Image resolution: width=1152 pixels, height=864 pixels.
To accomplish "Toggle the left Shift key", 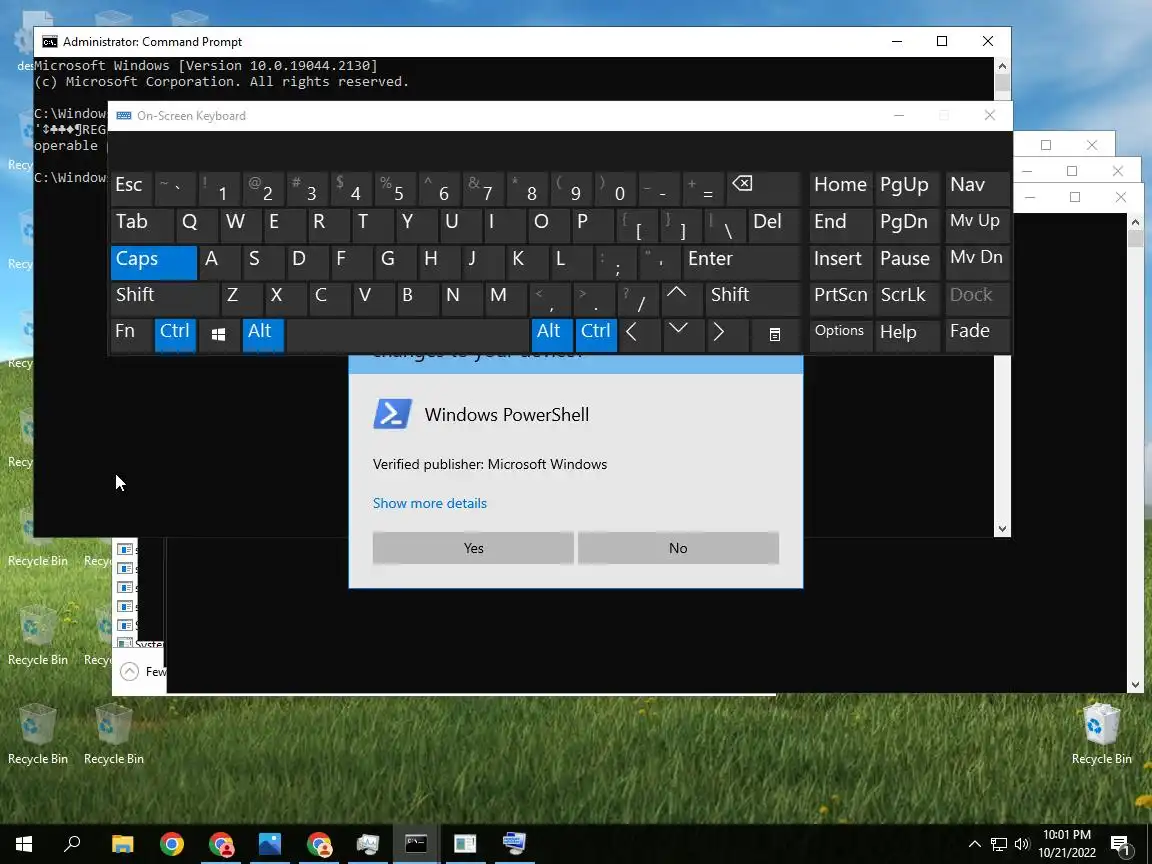I will click(165, 298).
